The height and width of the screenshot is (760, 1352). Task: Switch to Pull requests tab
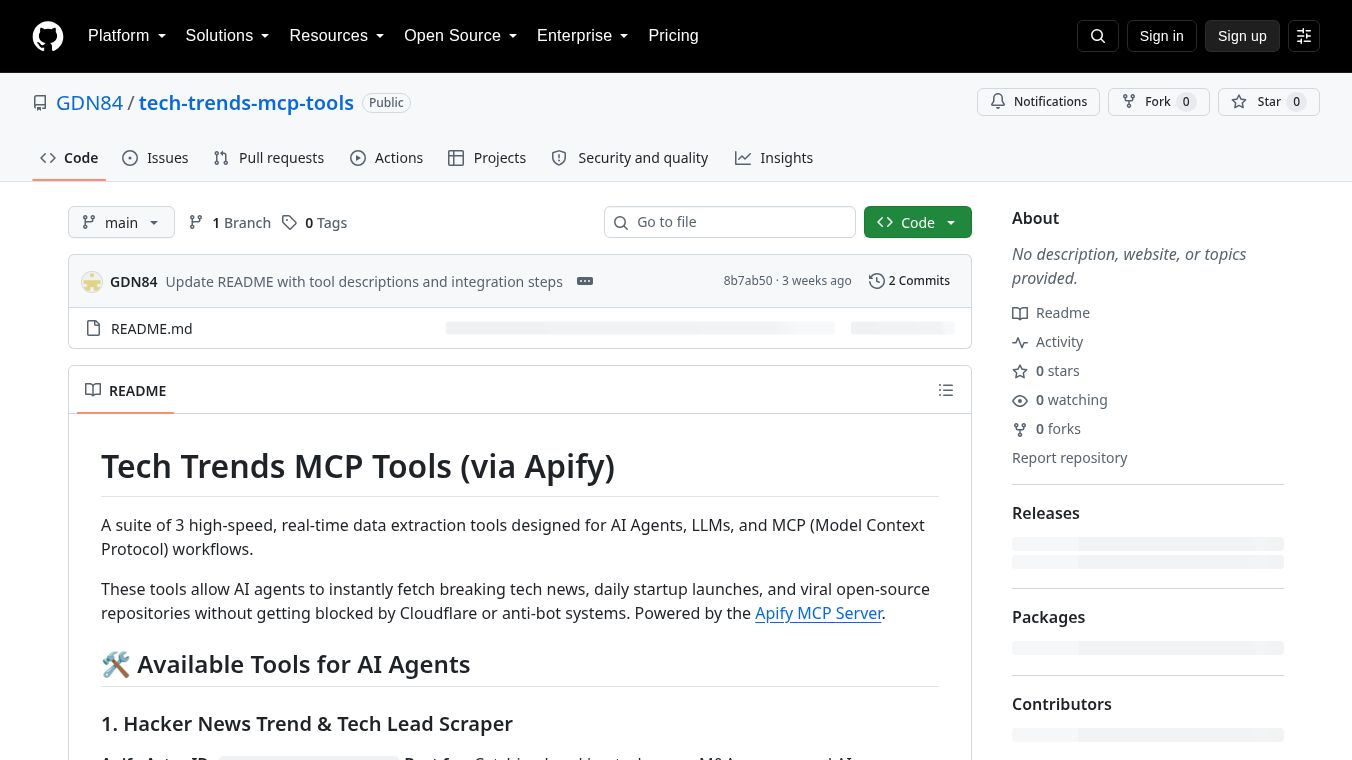point(269,158)
